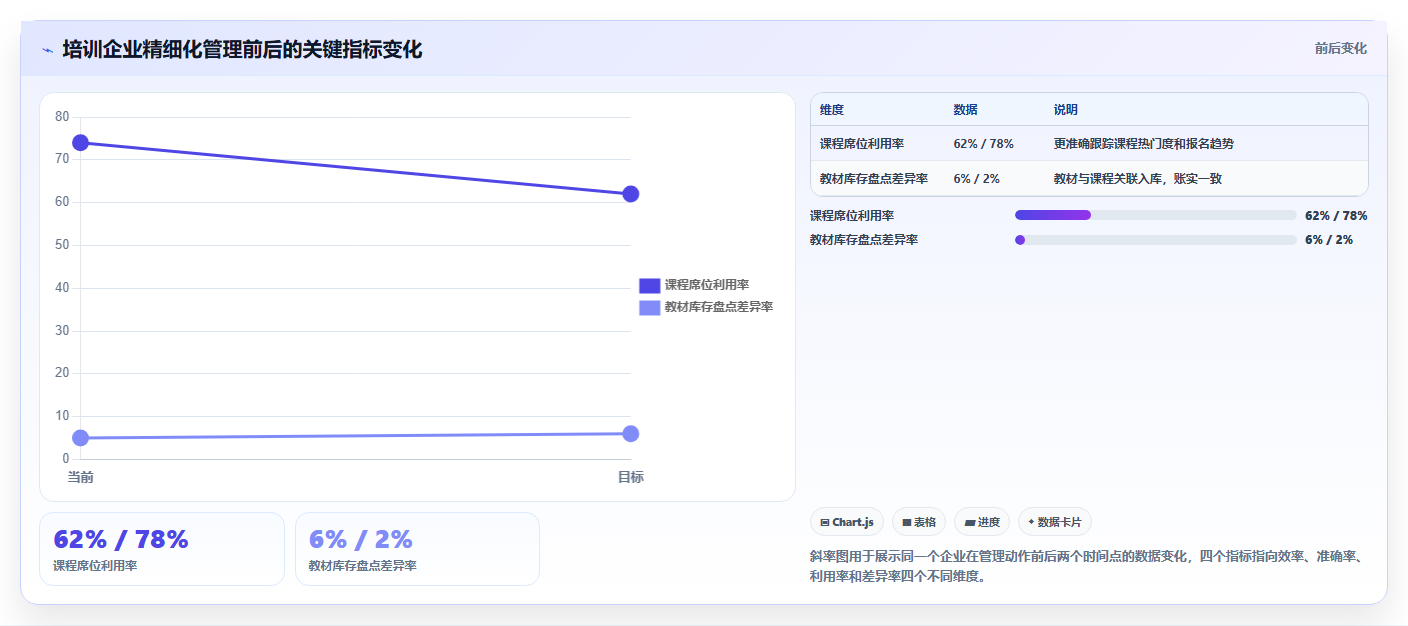This screenshot has width=1408, height=626.
Task: Click the legend text 教材库存盘点差异率 in the chart
Action: tap(719, 307)
